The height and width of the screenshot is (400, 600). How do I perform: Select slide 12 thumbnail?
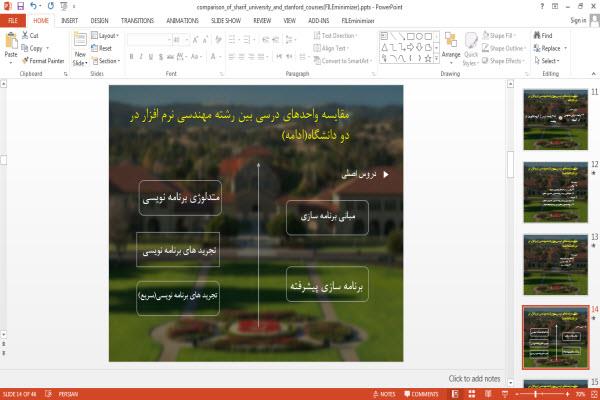[556, 192]
